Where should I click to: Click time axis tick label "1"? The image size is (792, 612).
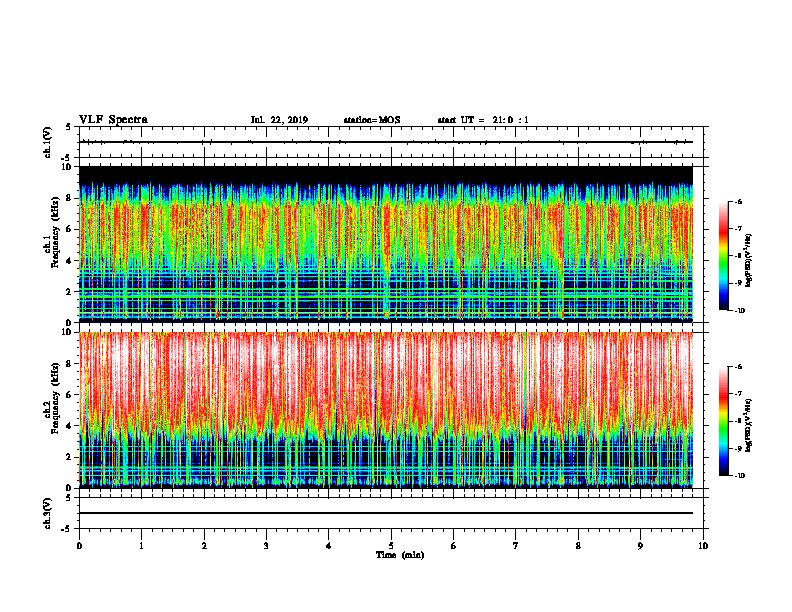(141, 546)
